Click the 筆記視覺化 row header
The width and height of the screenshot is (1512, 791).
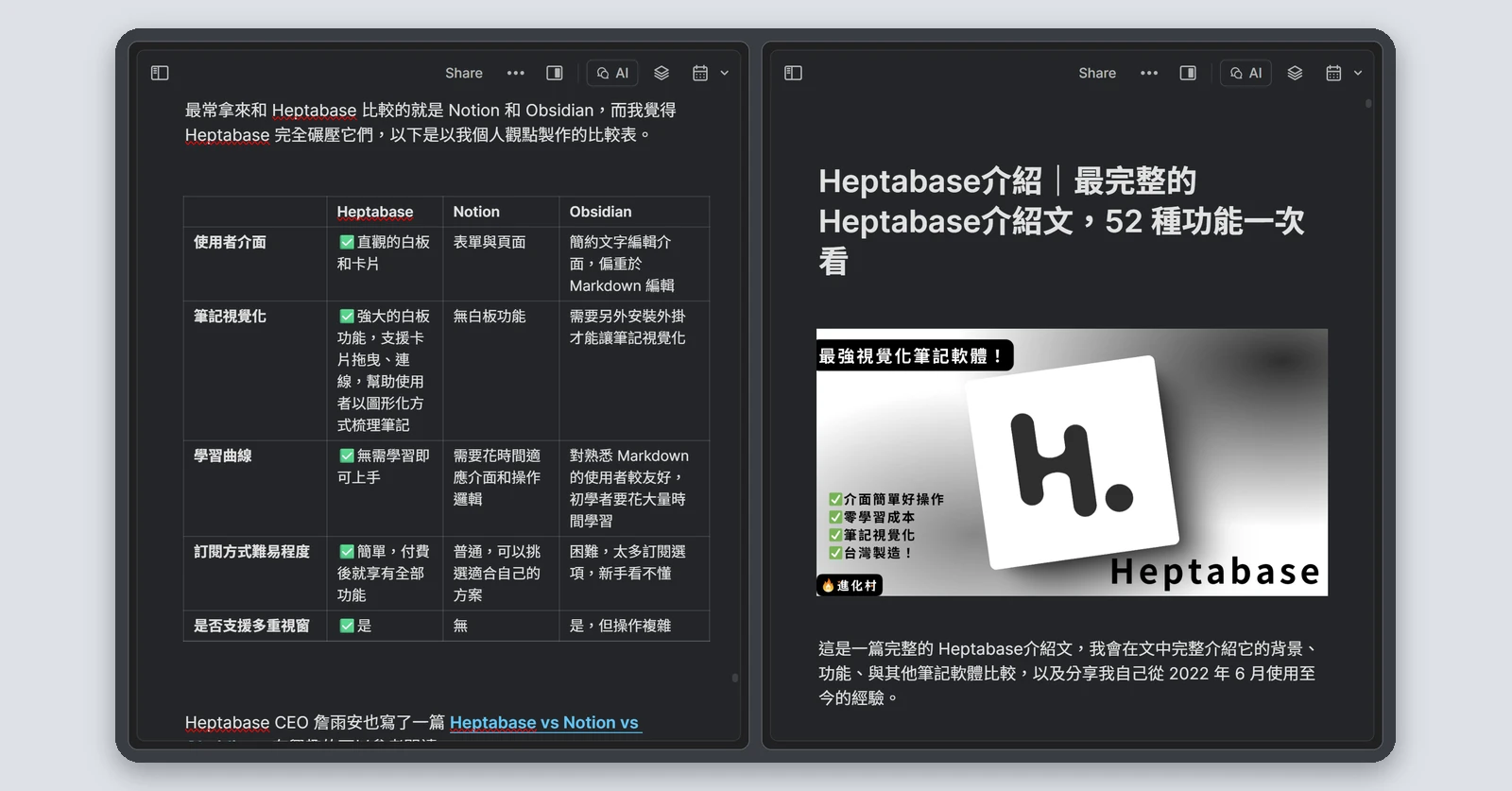click(x=255, y=370)
